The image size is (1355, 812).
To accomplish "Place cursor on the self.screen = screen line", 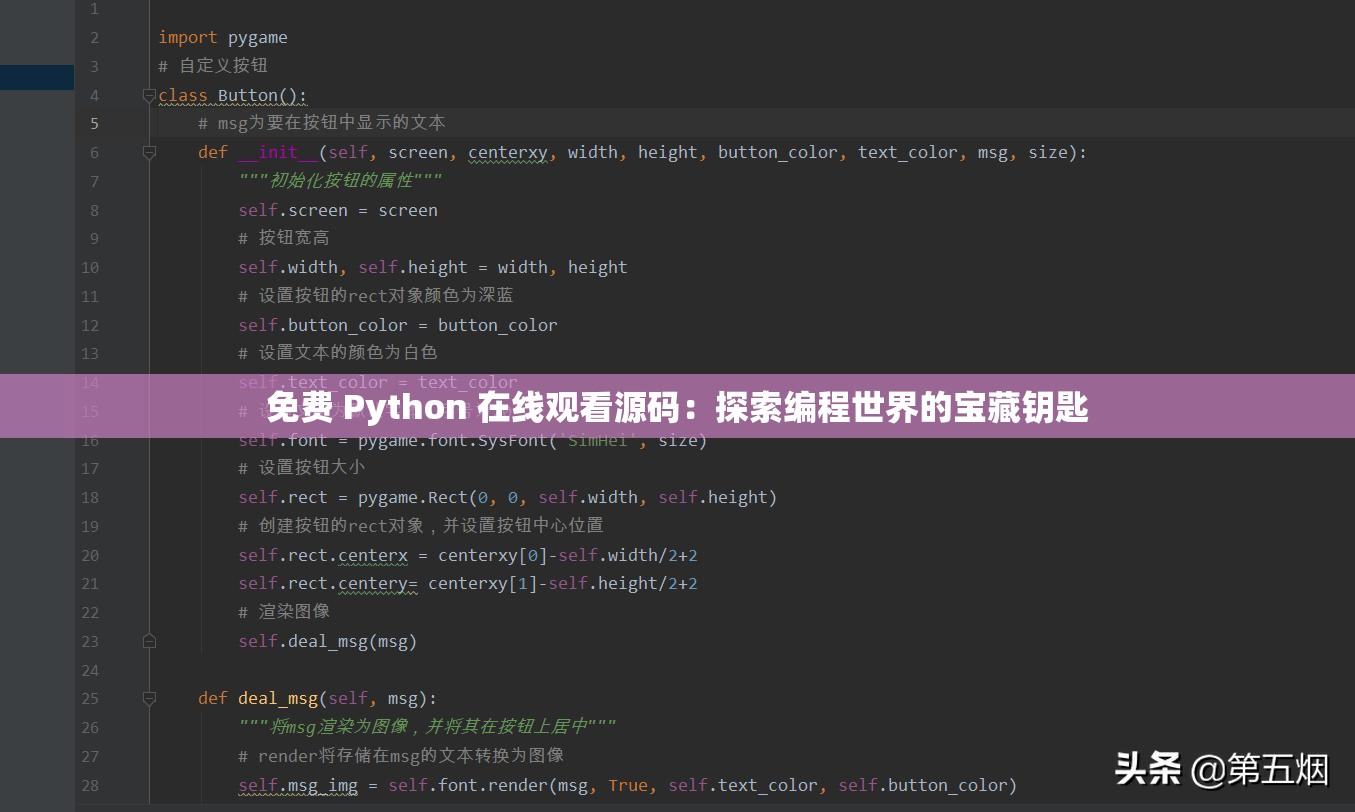I will click(337, 210).
